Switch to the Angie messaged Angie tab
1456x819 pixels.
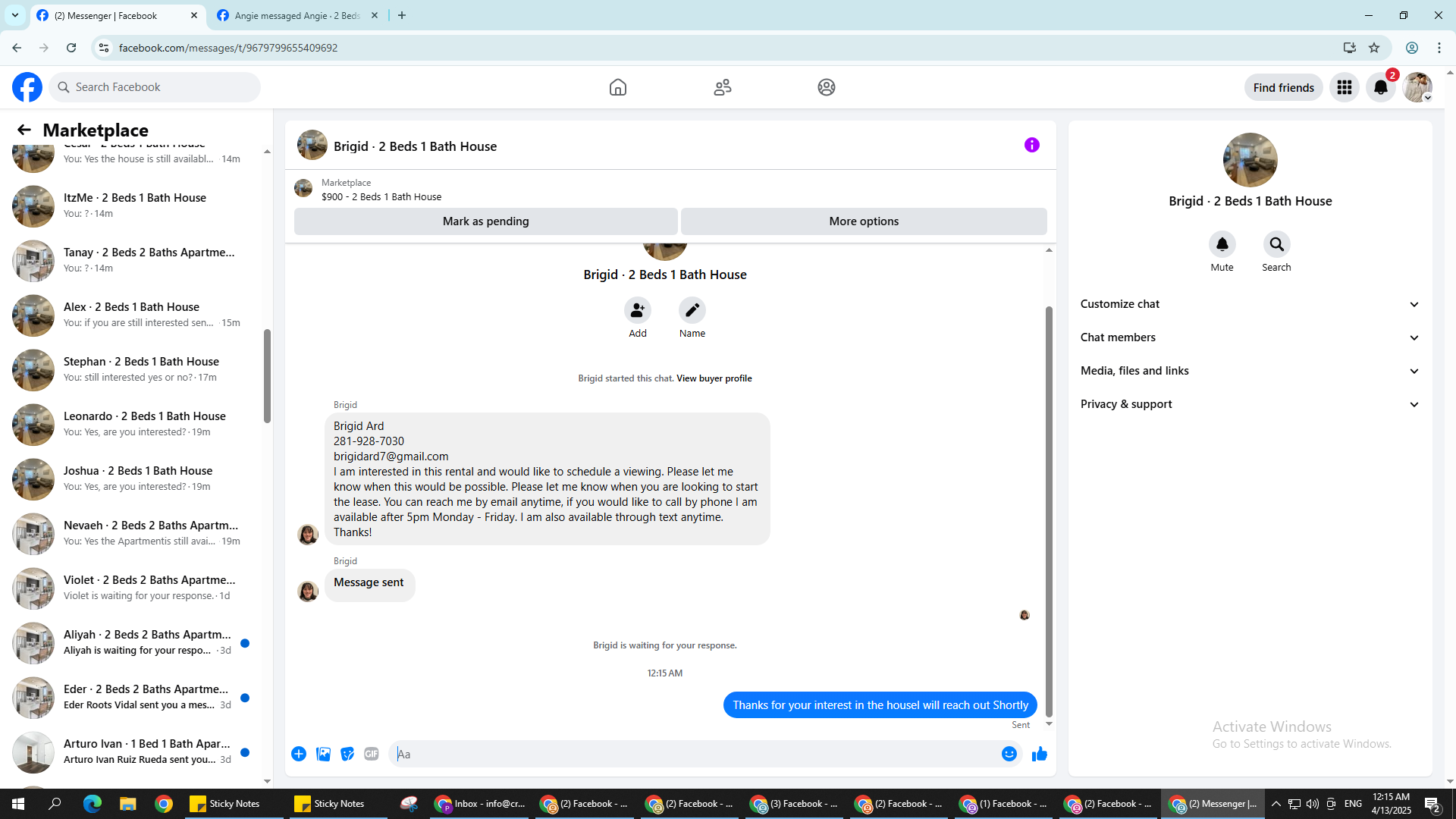coord(297,16)
